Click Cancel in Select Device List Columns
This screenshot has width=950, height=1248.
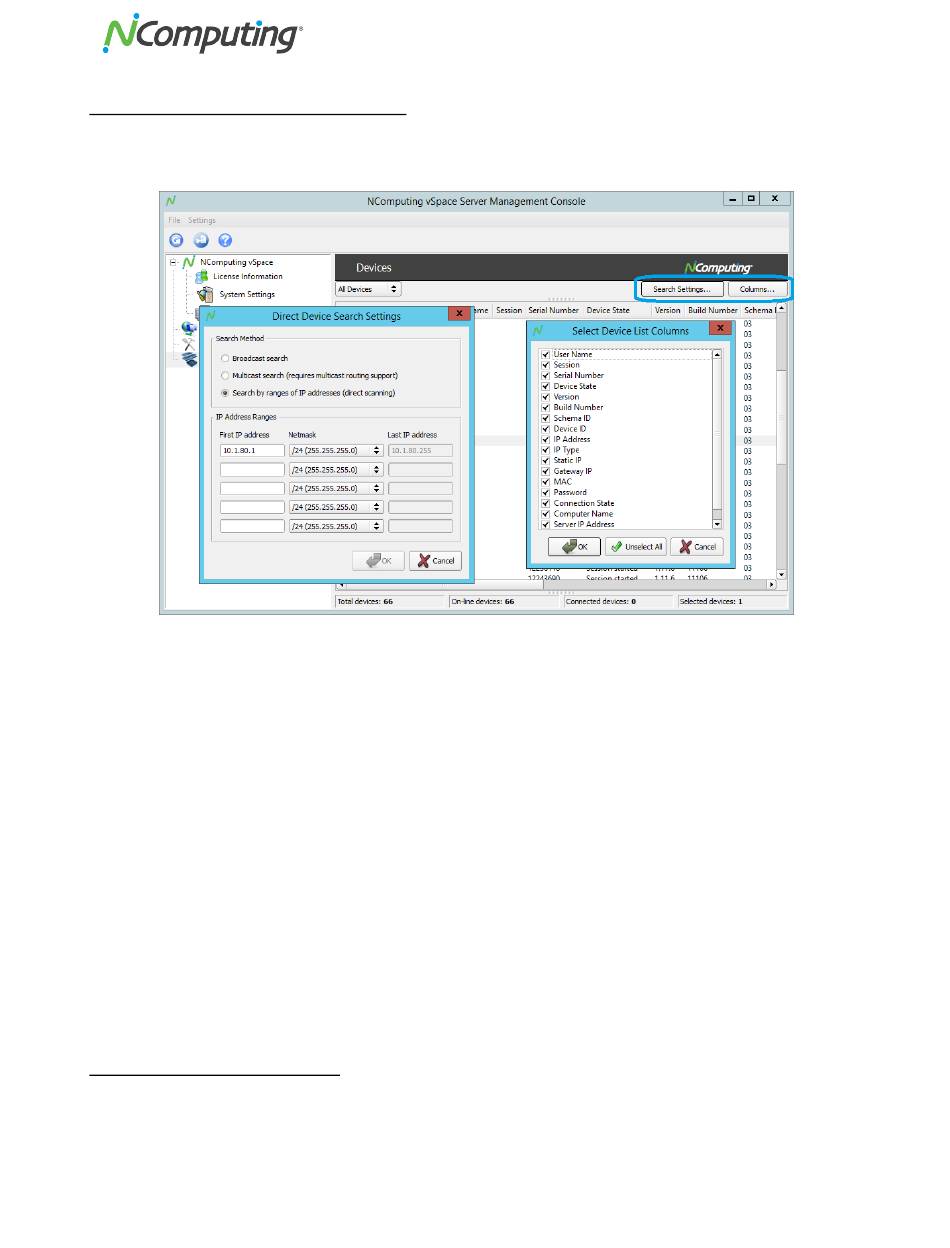[x=696, y=547]
